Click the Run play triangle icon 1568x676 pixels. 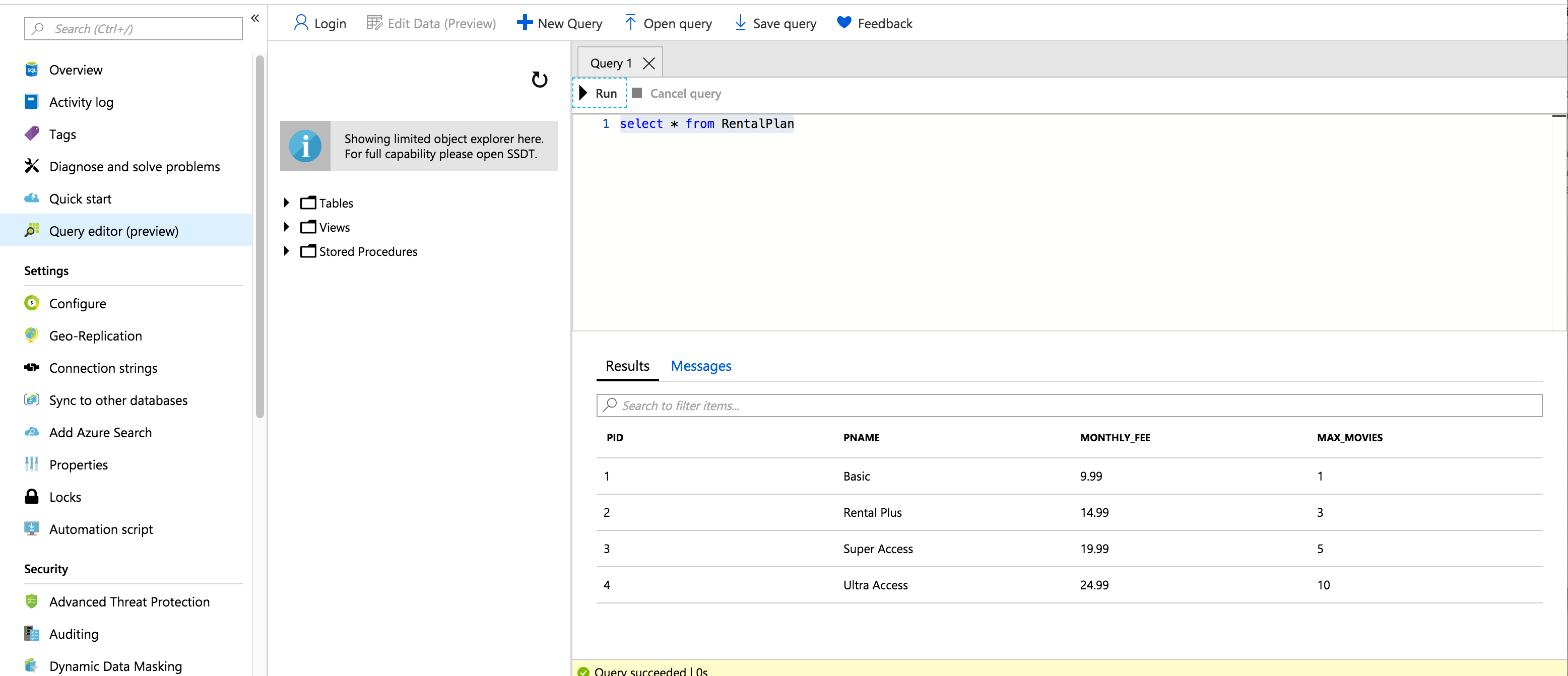click(583, 93)
